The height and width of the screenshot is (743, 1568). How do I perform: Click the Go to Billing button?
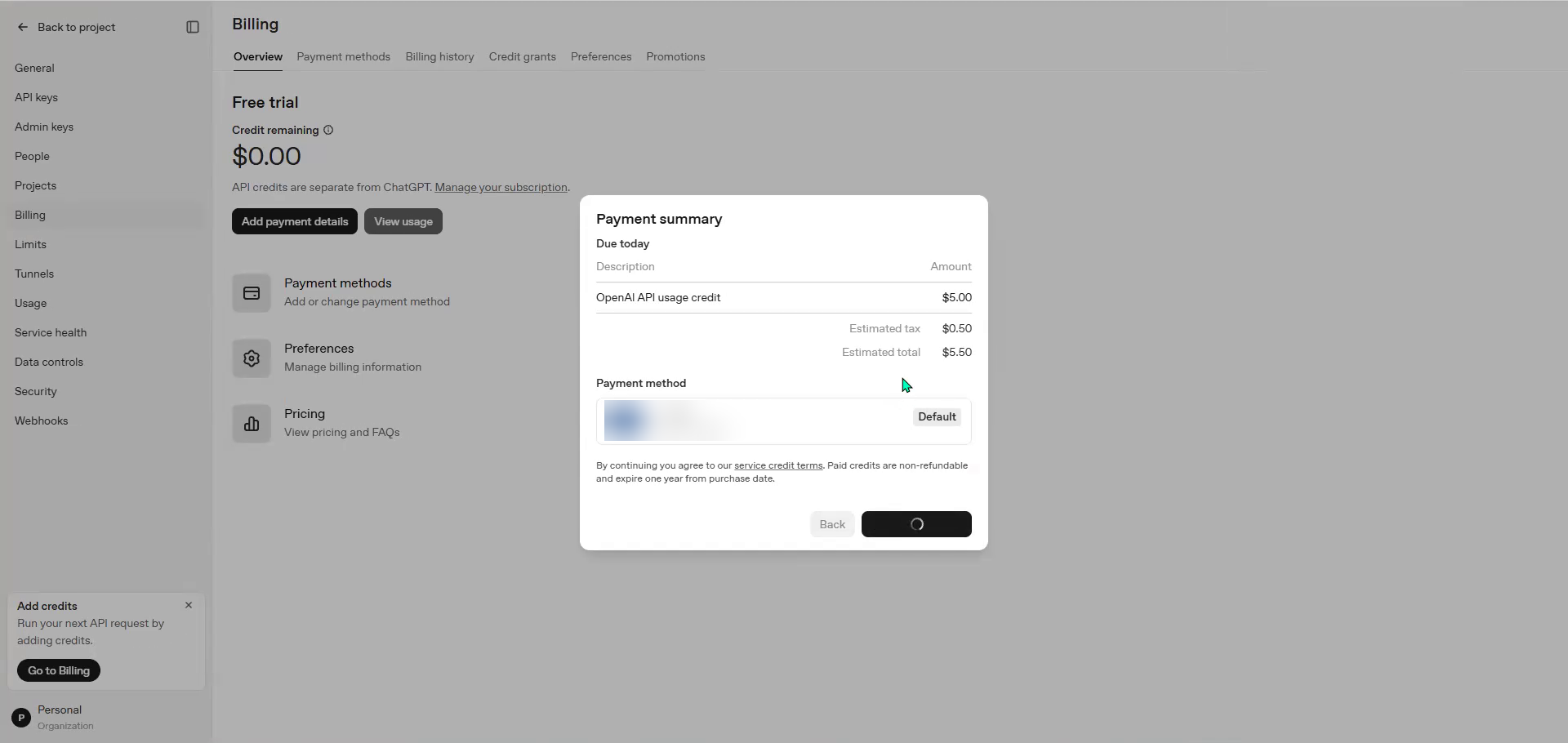coord(59,670)
